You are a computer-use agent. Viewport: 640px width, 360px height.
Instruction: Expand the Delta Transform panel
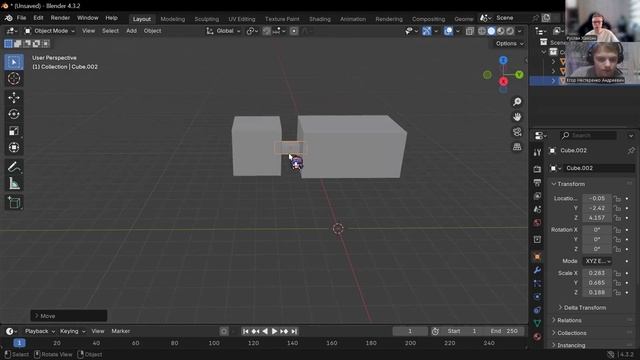pos(582,308)
